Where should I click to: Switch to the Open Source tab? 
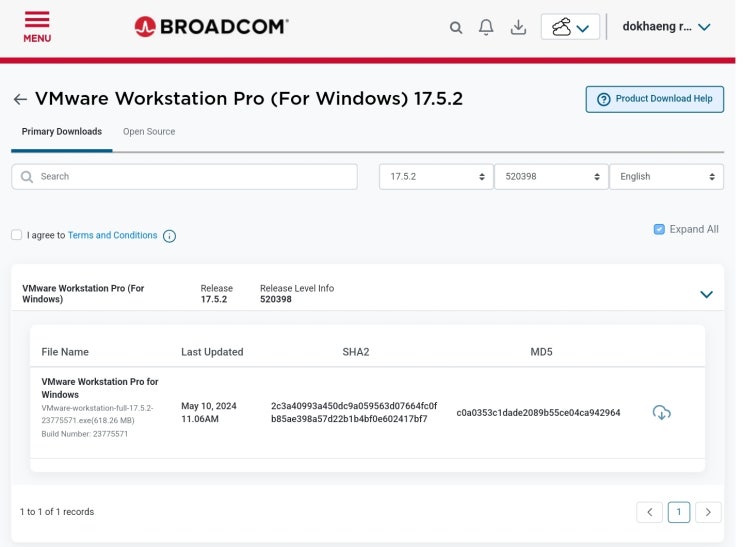tap(149, 131)
